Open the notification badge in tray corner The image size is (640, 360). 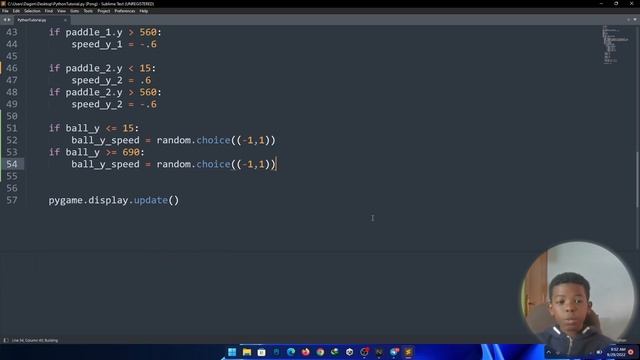coord(631,352)
